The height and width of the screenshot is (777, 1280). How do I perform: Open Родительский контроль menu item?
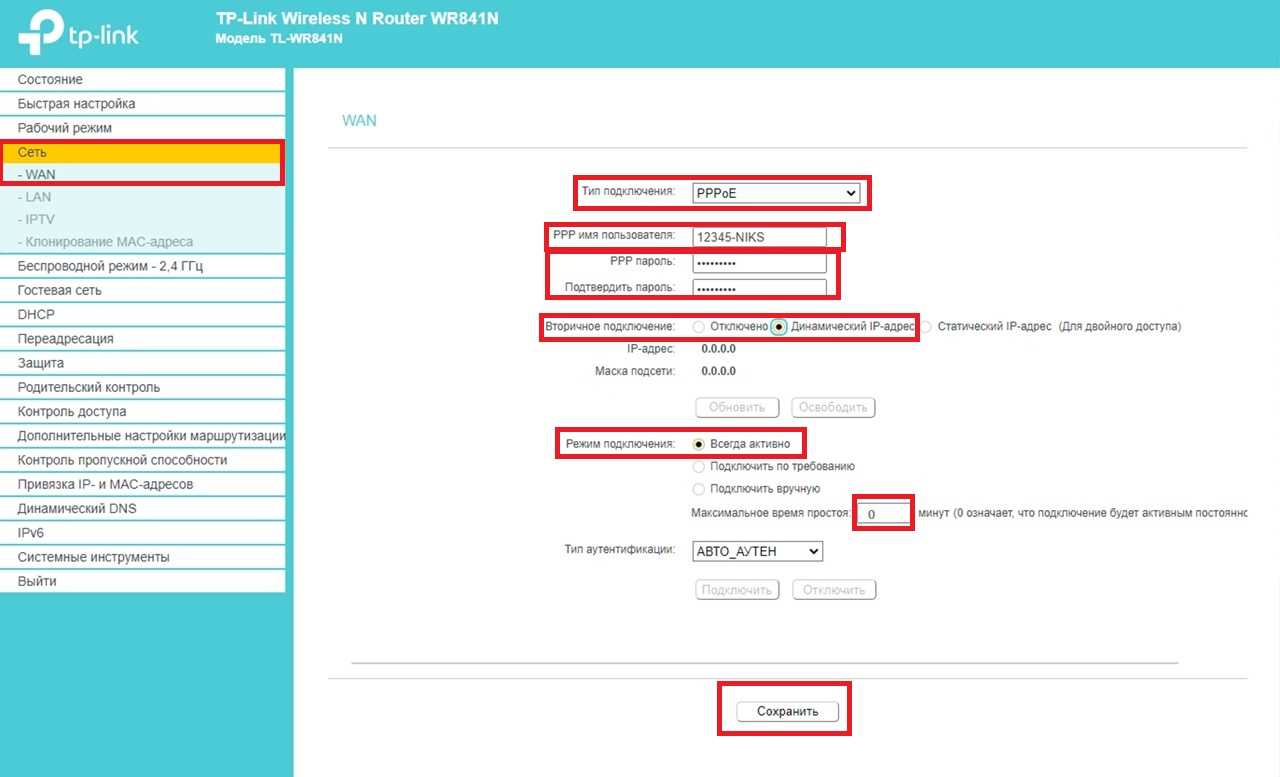pos(143,387)
